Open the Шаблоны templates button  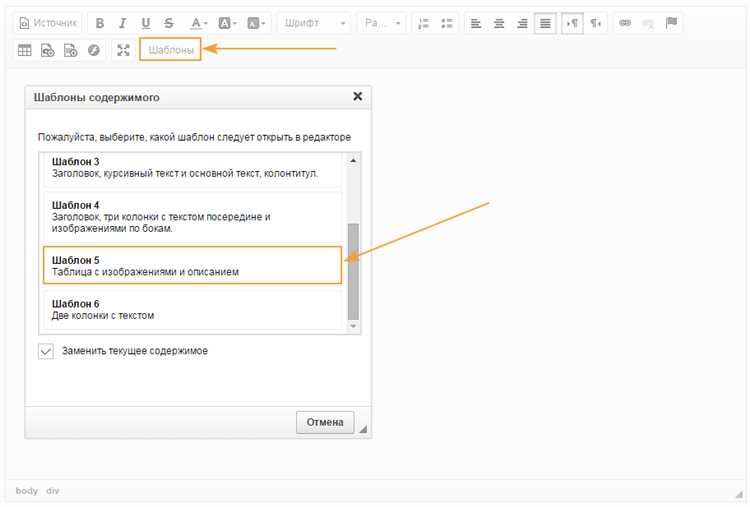click(171, 50)
